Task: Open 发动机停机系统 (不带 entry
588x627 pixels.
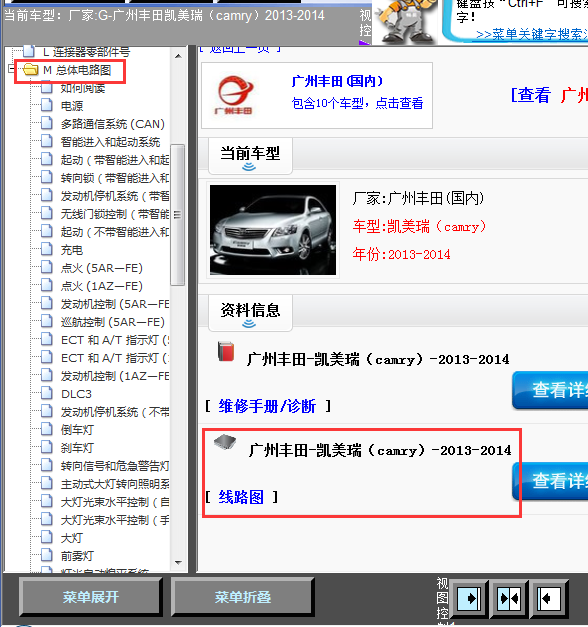Action: point(114,411)
